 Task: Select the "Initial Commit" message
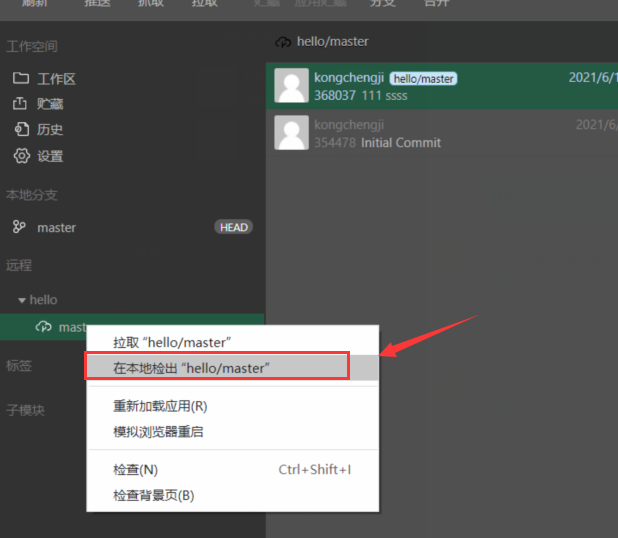click(401, 142)
